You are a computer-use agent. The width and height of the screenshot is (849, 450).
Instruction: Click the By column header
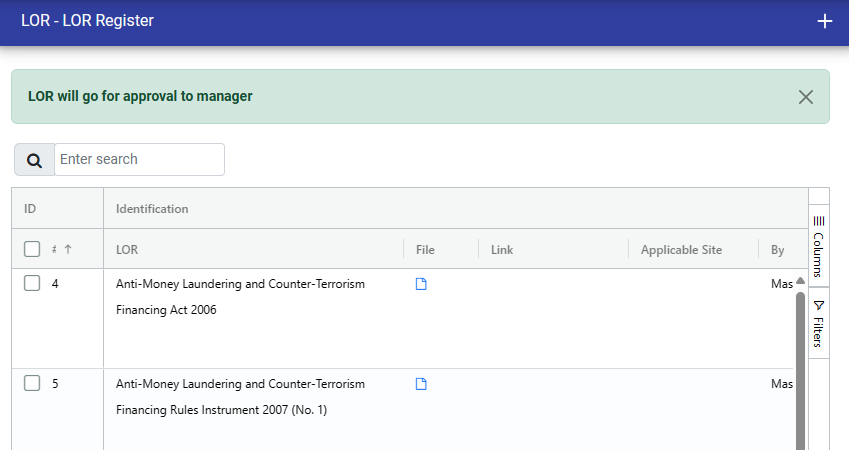pyautogui.click(x=777, y=249)
